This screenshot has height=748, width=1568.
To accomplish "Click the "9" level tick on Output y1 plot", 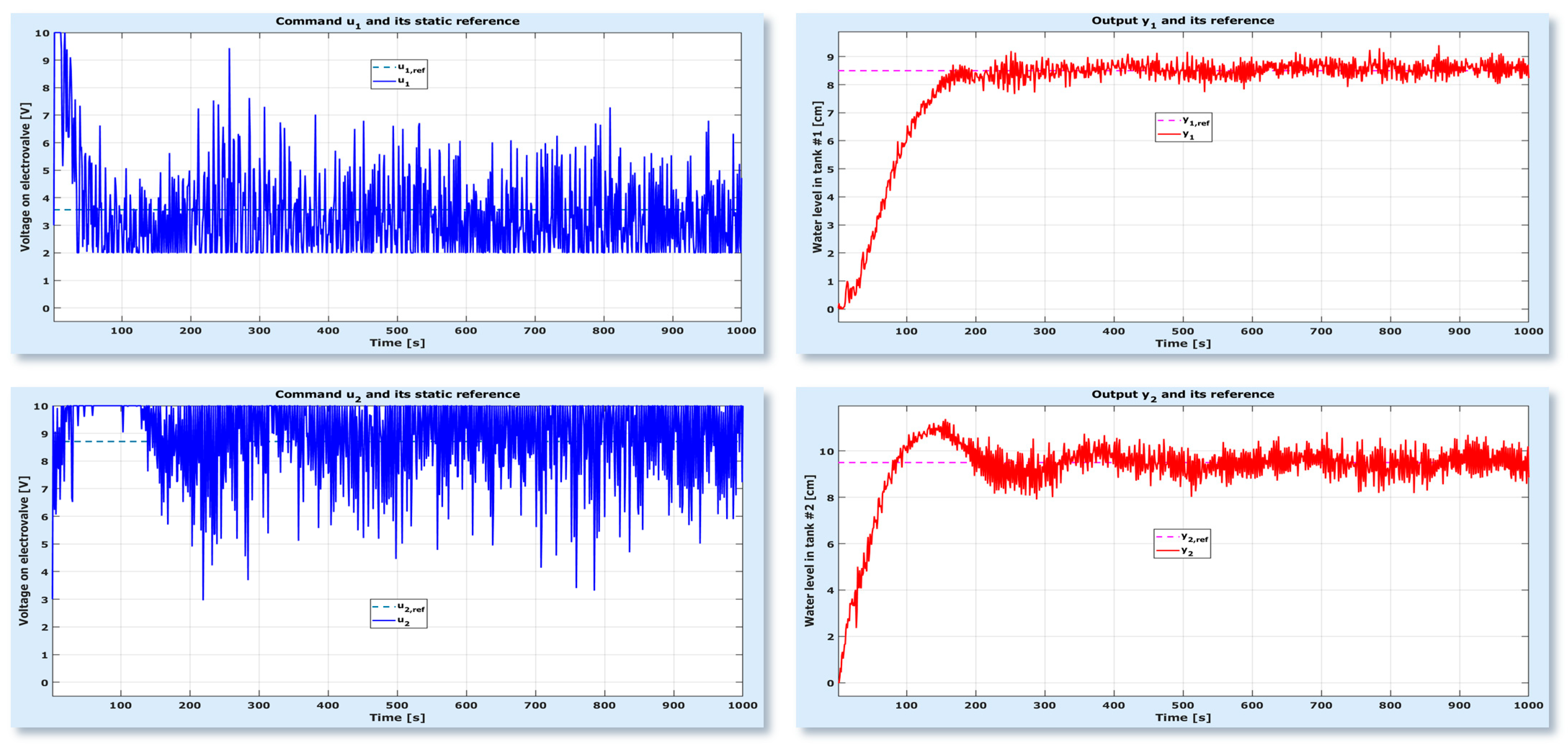I will click(x=830, y=57).
